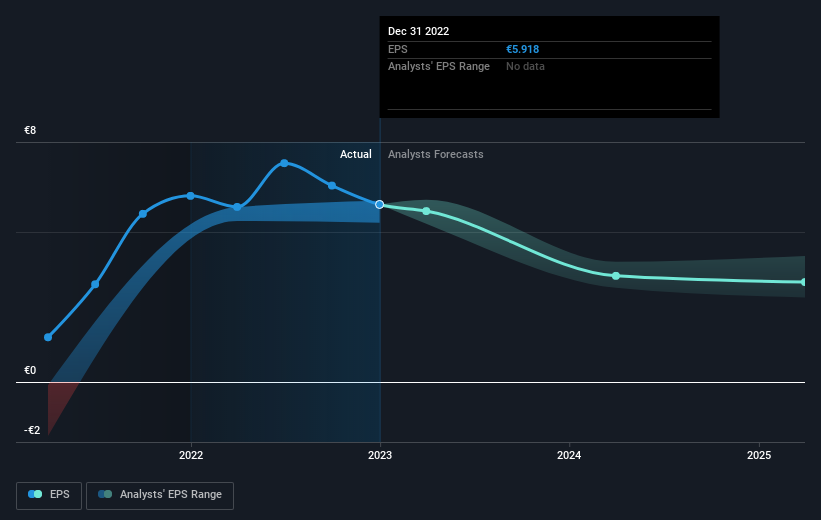Select the peak EPS data point mid-2022
Image resolution: width=821 pixels, height=520 pixels.
[284, 163]
